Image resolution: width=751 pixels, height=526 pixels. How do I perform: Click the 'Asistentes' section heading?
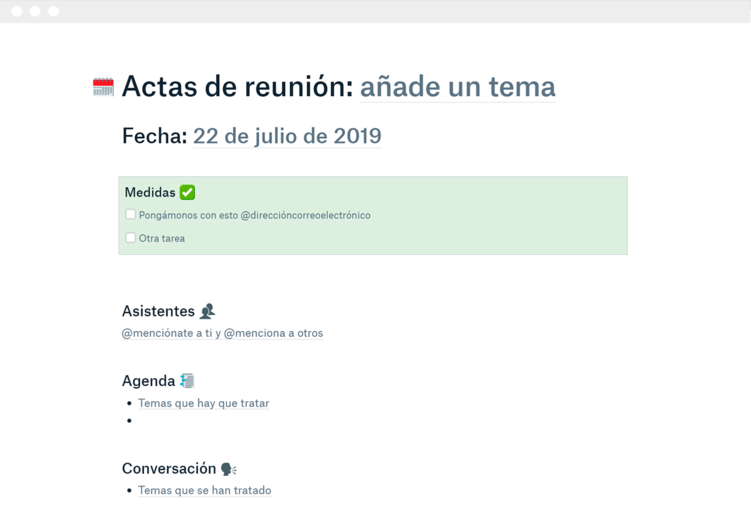pos(158,311)
